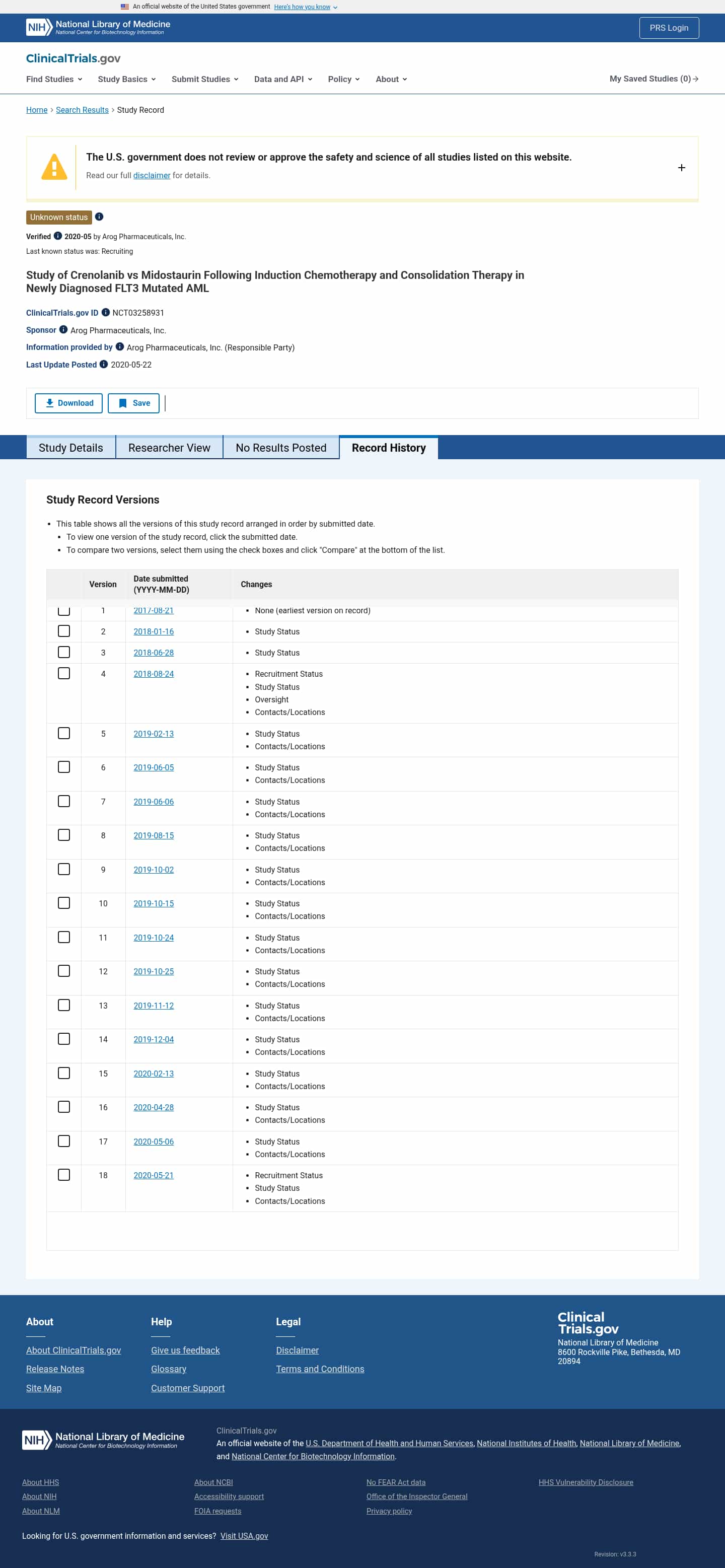Viewport: 725px width, 1568px height.
Task: Click the info icon beside Verified
Action: (58, 236)
